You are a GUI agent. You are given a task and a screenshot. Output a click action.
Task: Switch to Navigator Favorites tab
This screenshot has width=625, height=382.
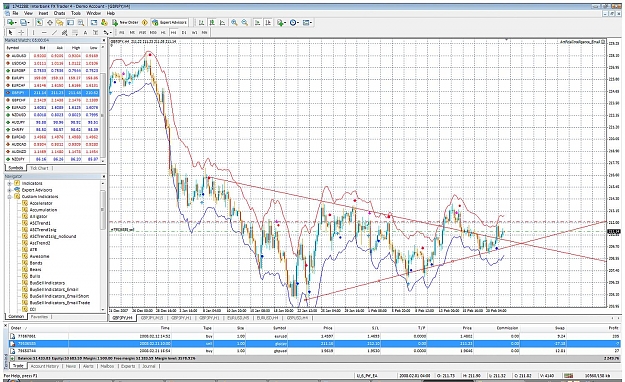(x=39, y=317)
